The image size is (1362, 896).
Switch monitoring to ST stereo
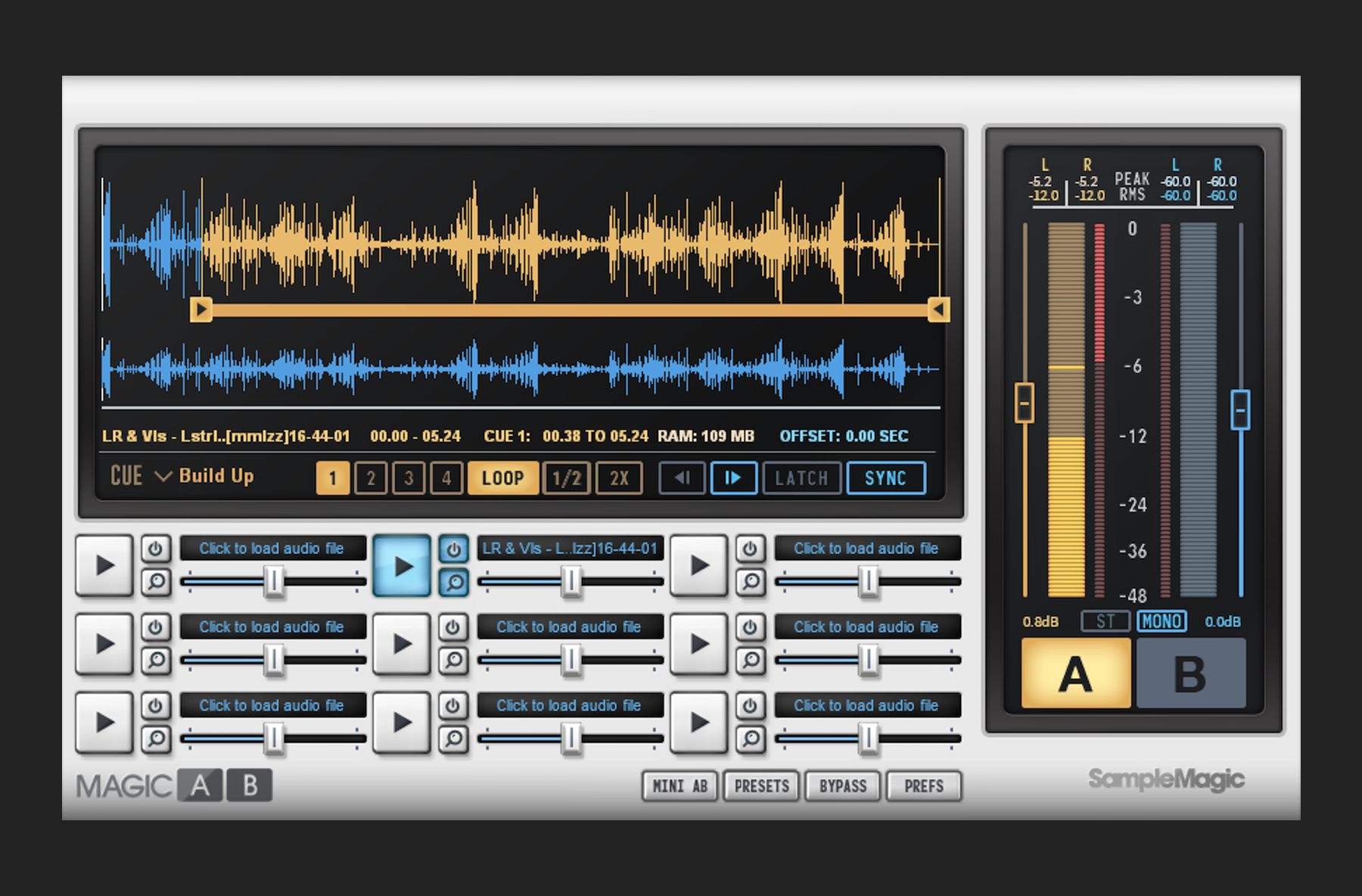[x=1105, y=621]
